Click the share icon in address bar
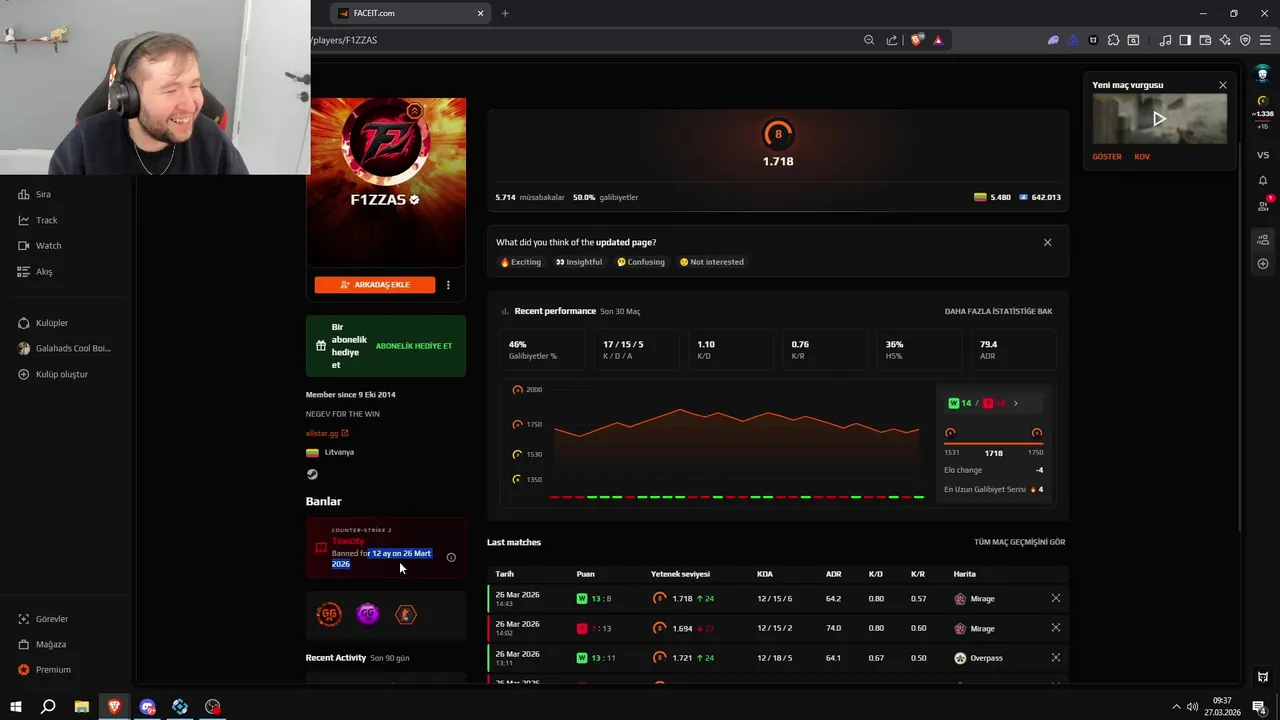Image resolution: width=1280 pixels, height=720 pixels. click(x=891, y=40)
